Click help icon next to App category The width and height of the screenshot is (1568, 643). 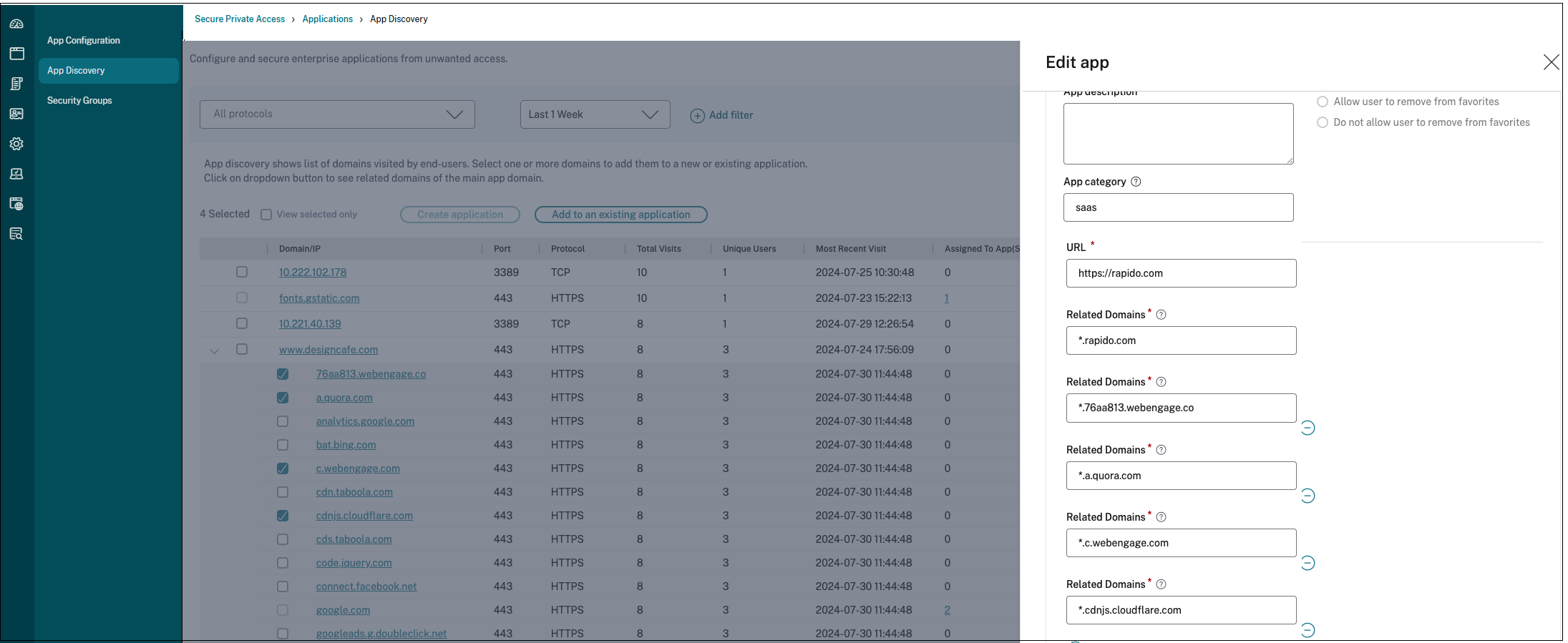(1136, 182)
